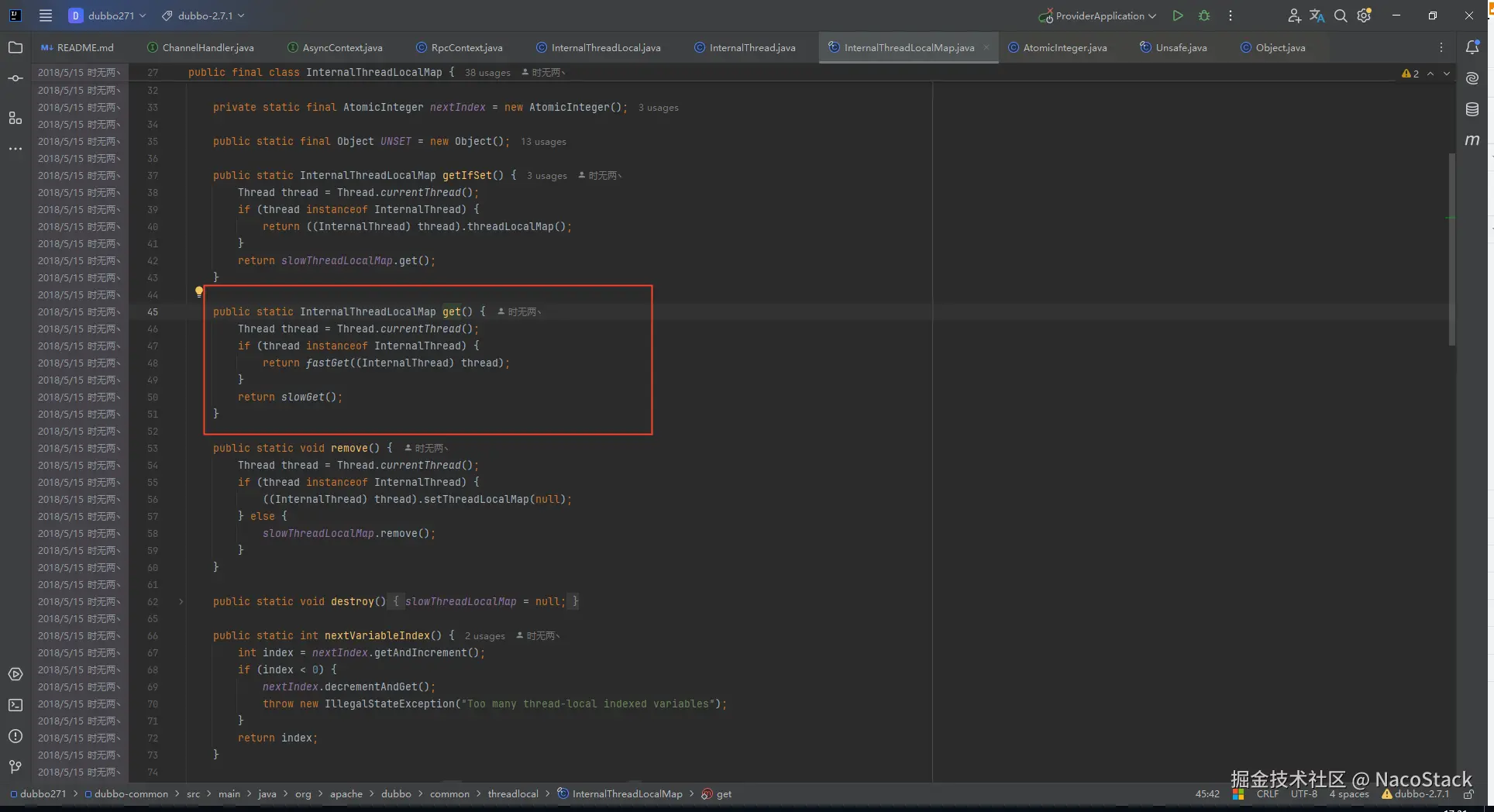
Task: Click the yellow intention lightbulb in the gutter
Action: pos(199,292)
